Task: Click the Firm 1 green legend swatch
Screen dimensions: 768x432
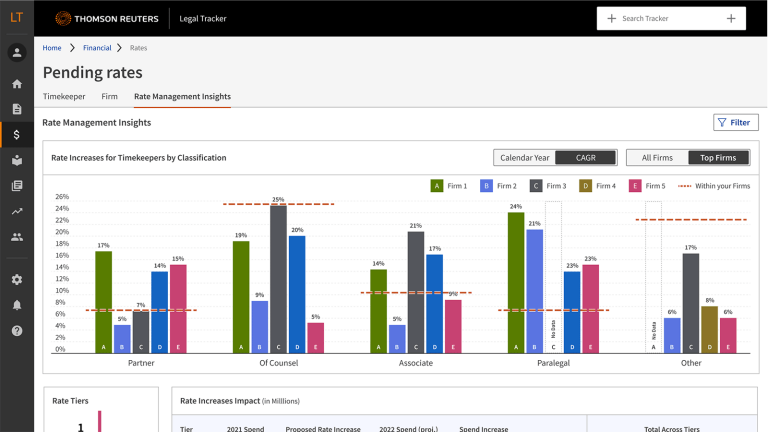Action: point(437,186)
